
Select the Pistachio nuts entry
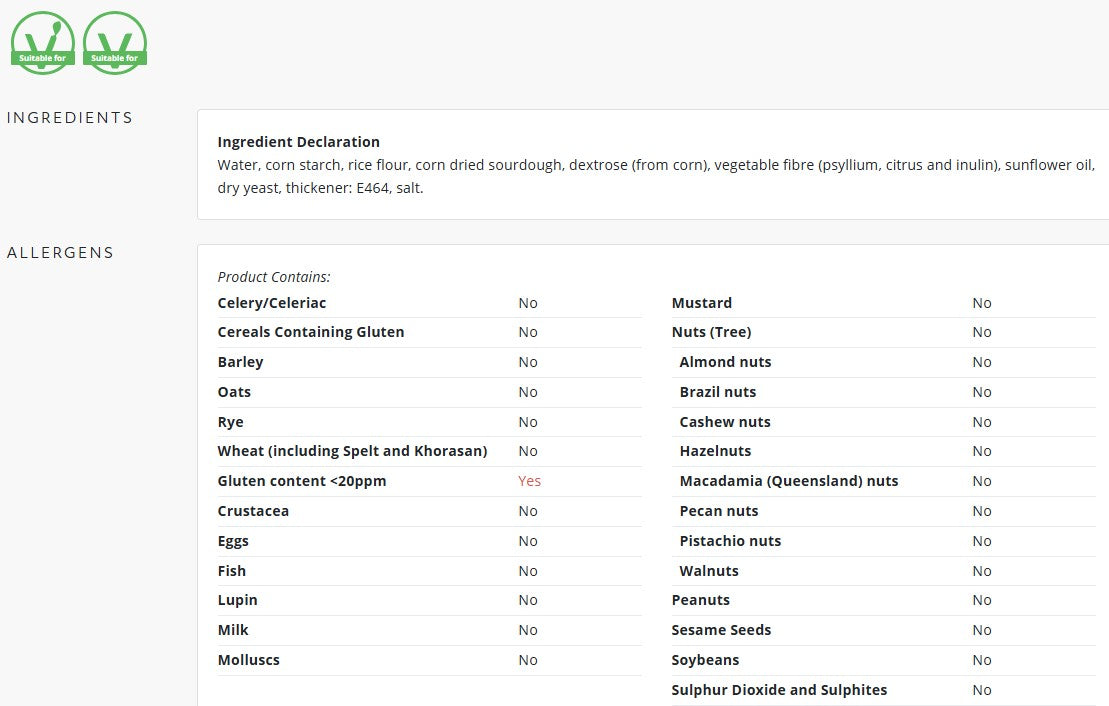tap(730, 541)
